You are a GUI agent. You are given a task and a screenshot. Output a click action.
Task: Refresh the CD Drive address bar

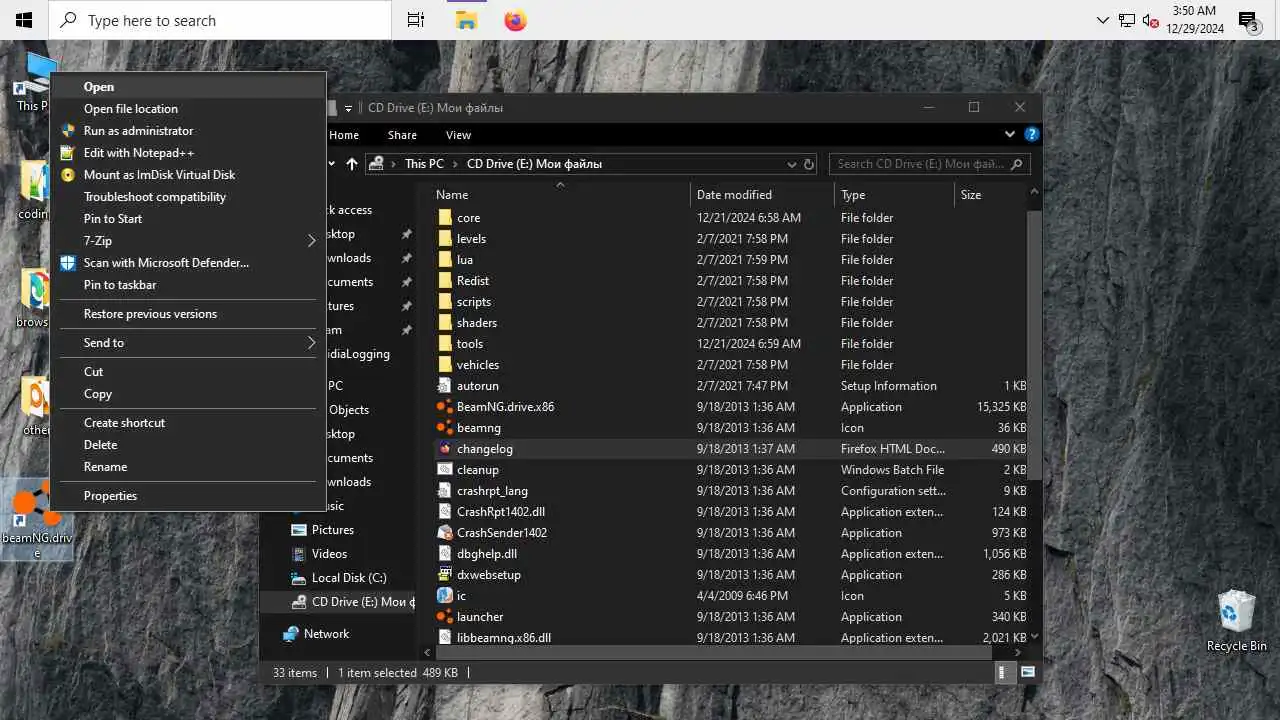point(809,164)
